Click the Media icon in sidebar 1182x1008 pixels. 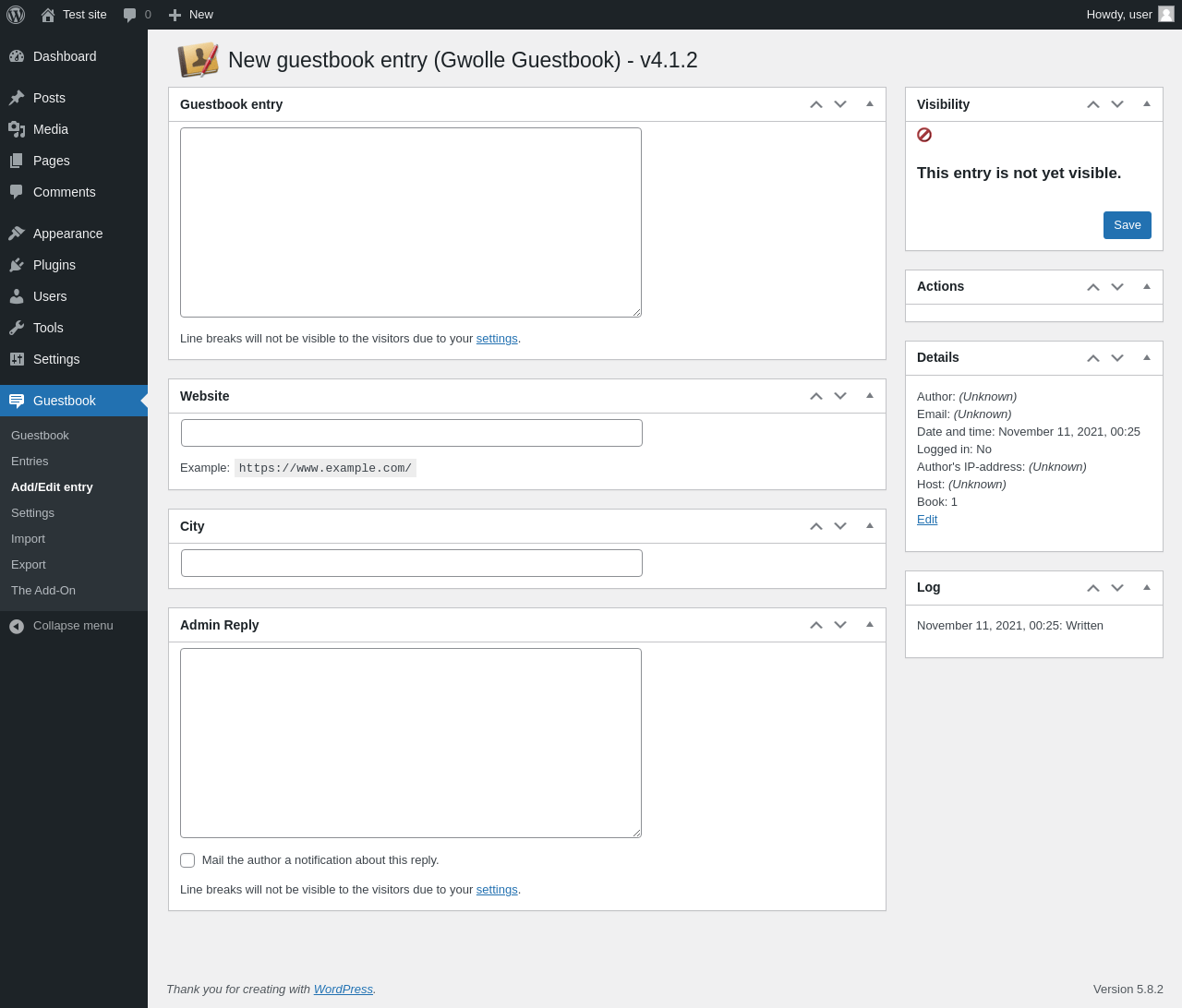point(17,129)
